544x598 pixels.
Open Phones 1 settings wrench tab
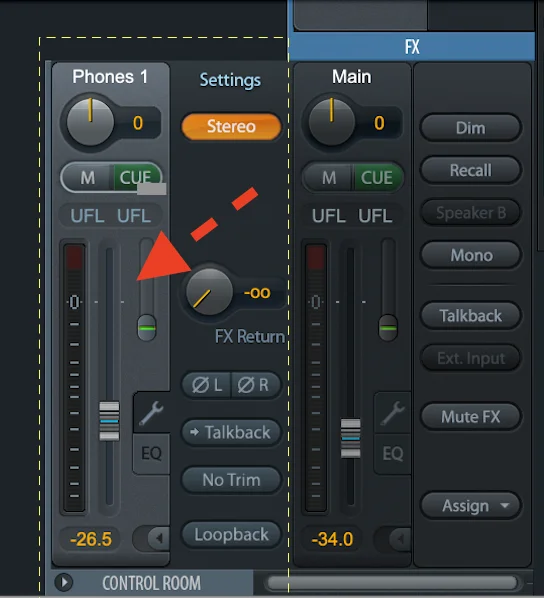click(151, 413)
